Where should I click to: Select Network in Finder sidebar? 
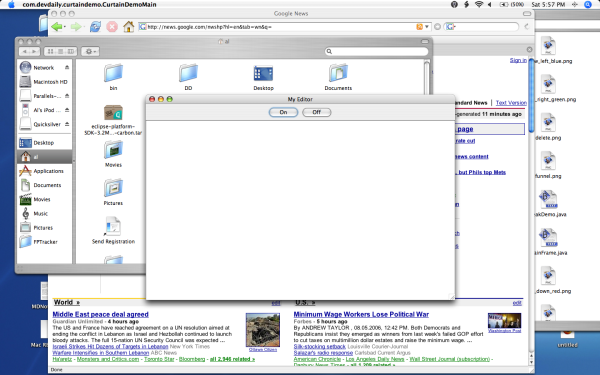point(44,68)
